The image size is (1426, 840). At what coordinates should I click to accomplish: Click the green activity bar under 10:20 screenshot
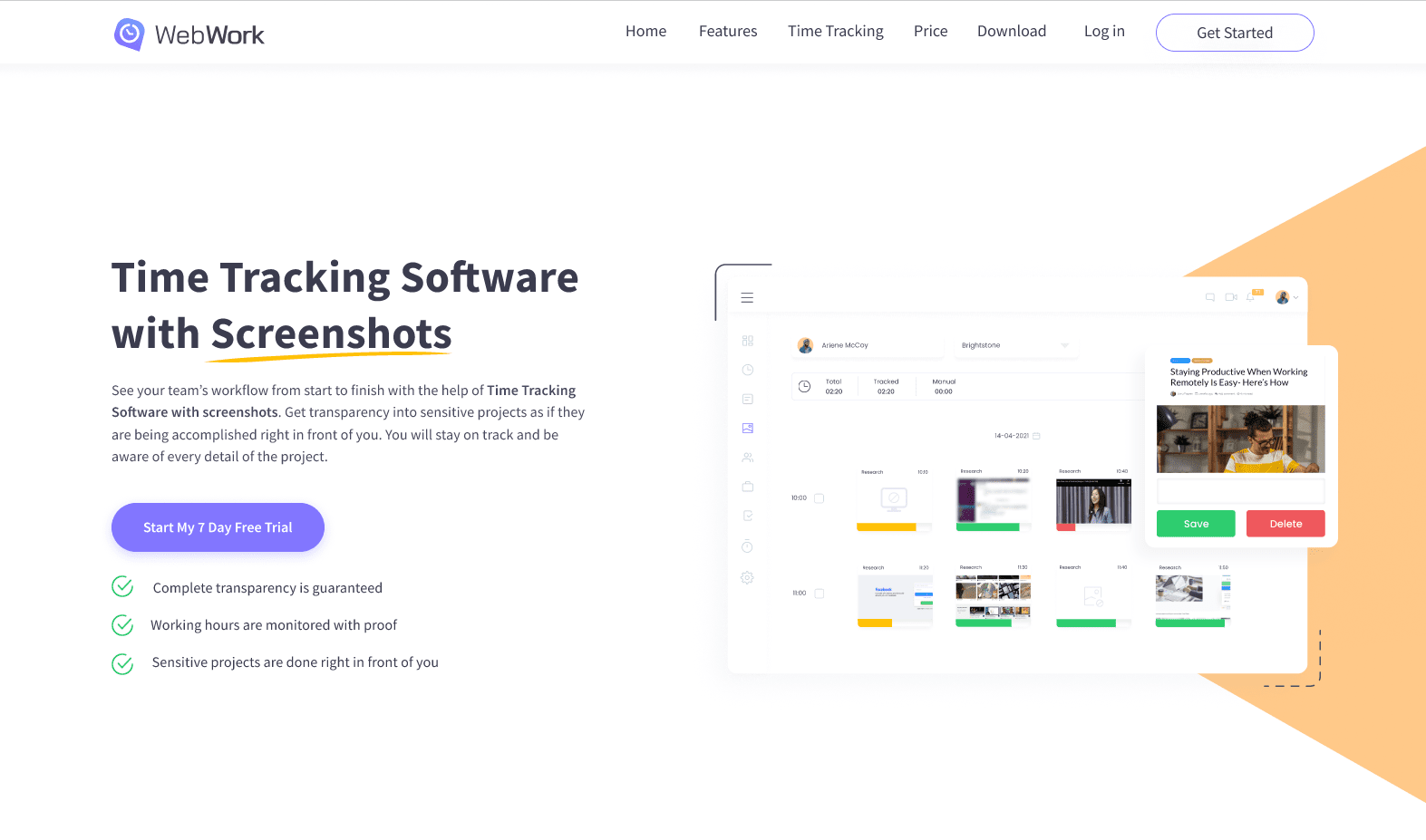pyautogui.click(x=988, y=527)
